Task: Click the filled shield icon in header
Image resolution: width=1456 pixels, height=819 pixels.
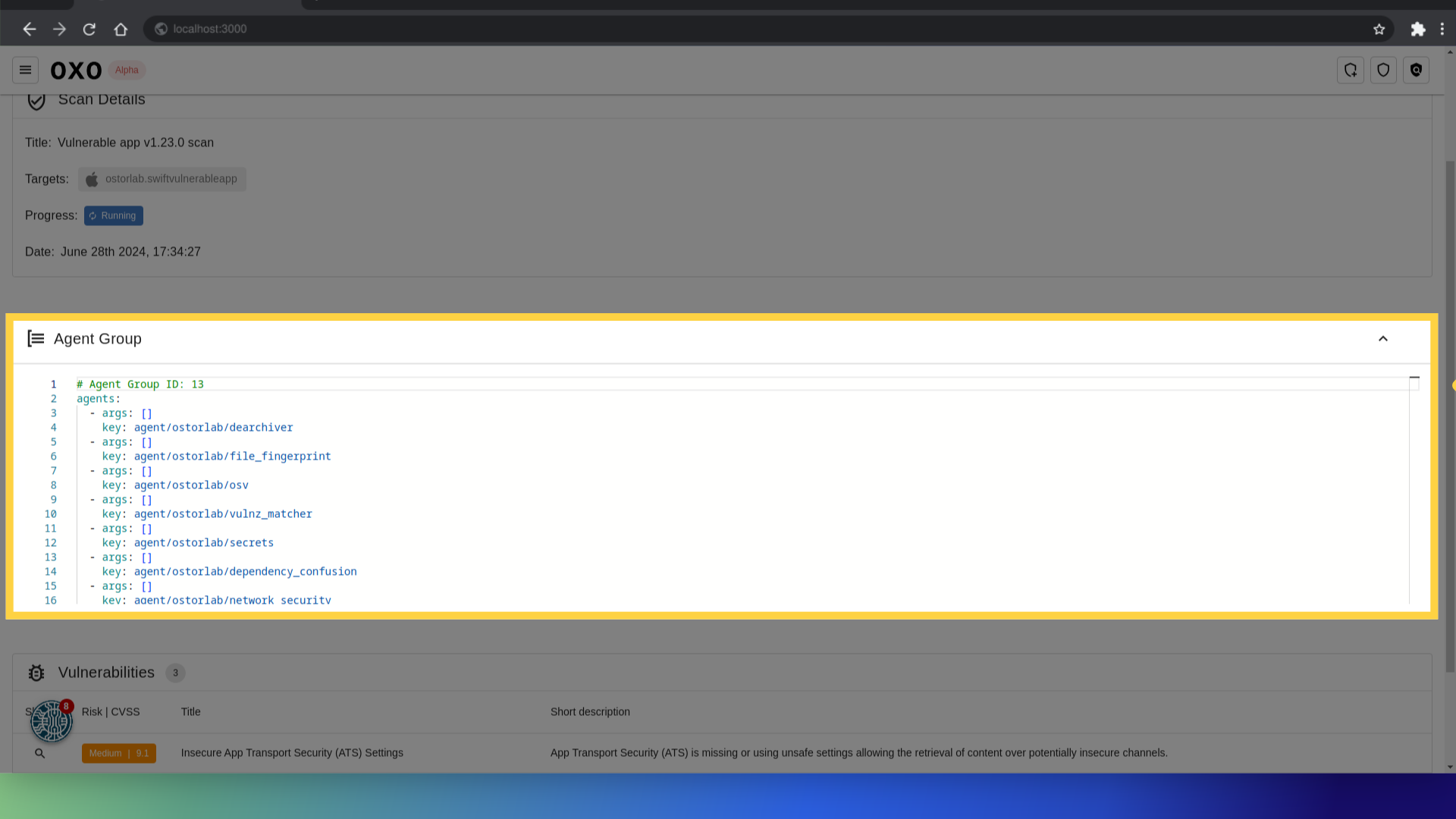Action: click(x=1416, y=70)
